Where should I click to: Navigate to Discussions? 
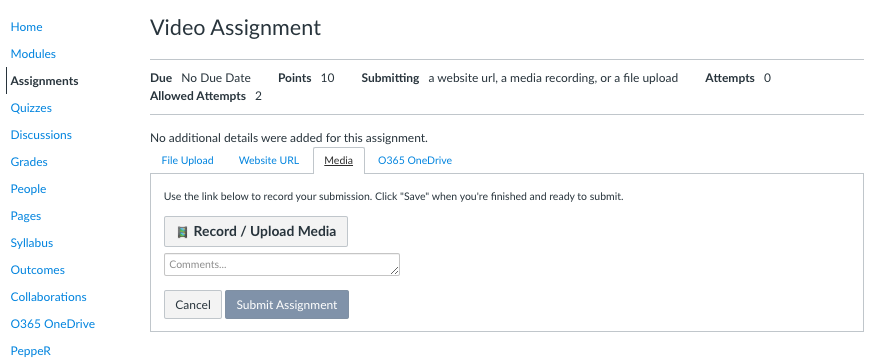[41, 135]
